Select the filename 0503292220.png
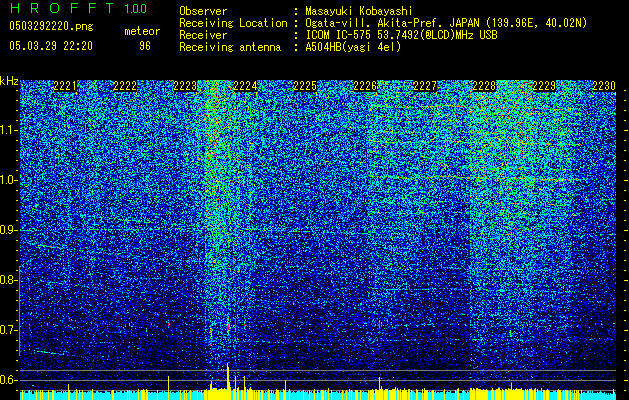This screenshot has width=629, height=400. point(51,27)
